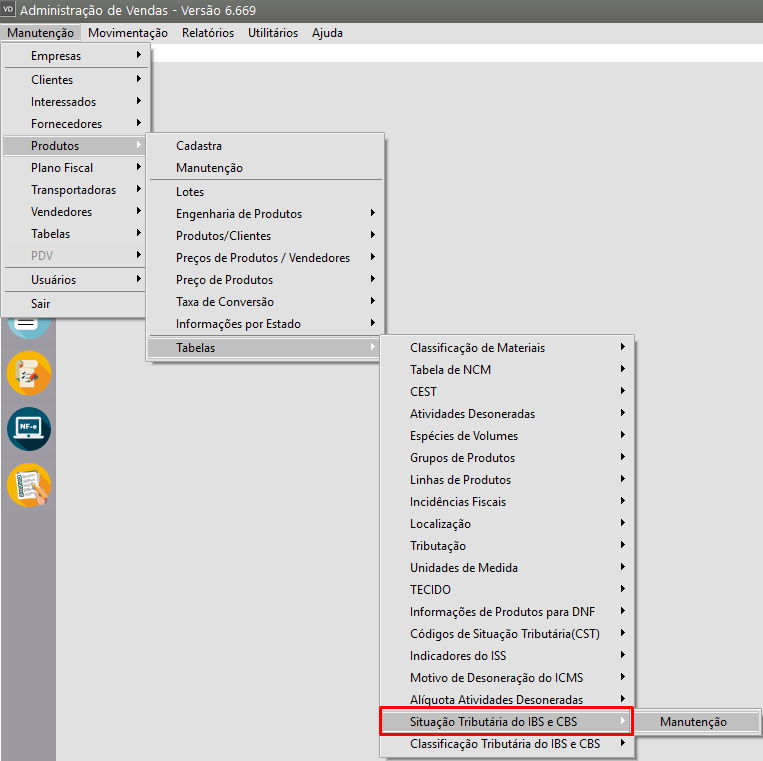Open Manutenção under Situação Tributária do IBS e CBS
Image resolution: width=763 pixels, height=761 pixels.
(694, 722)
